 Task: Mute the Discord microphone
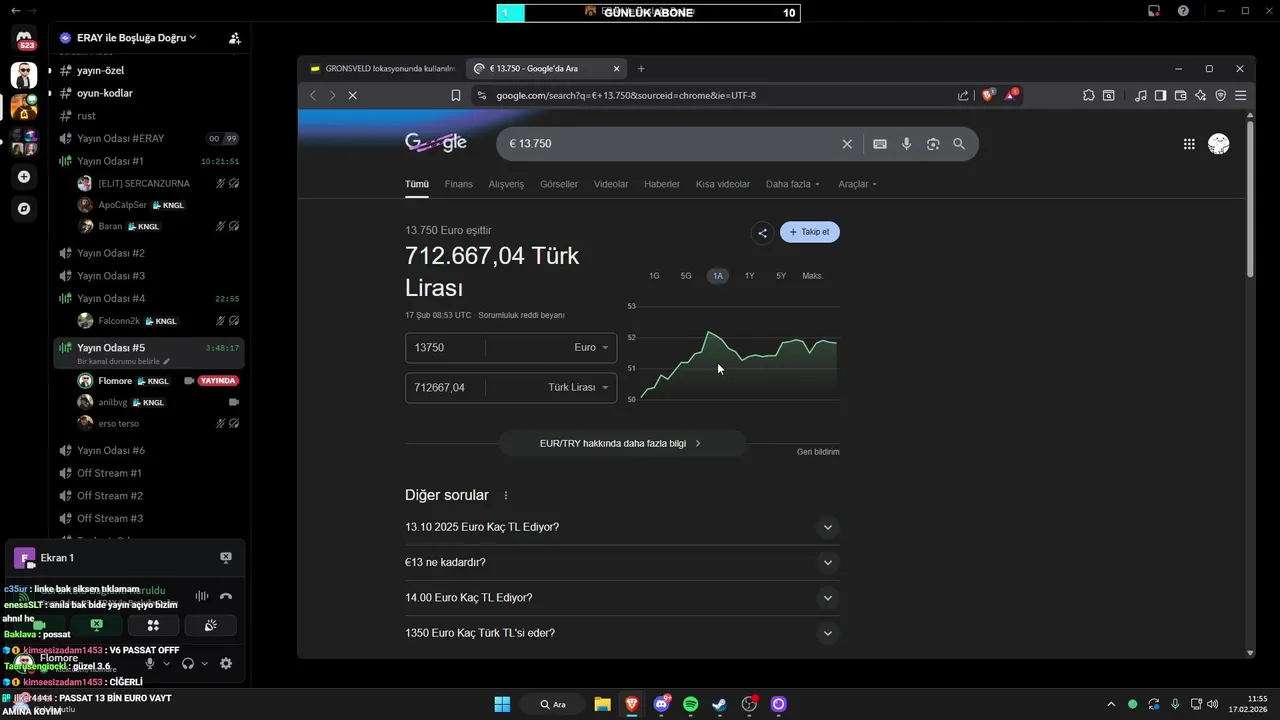point(150,663)
